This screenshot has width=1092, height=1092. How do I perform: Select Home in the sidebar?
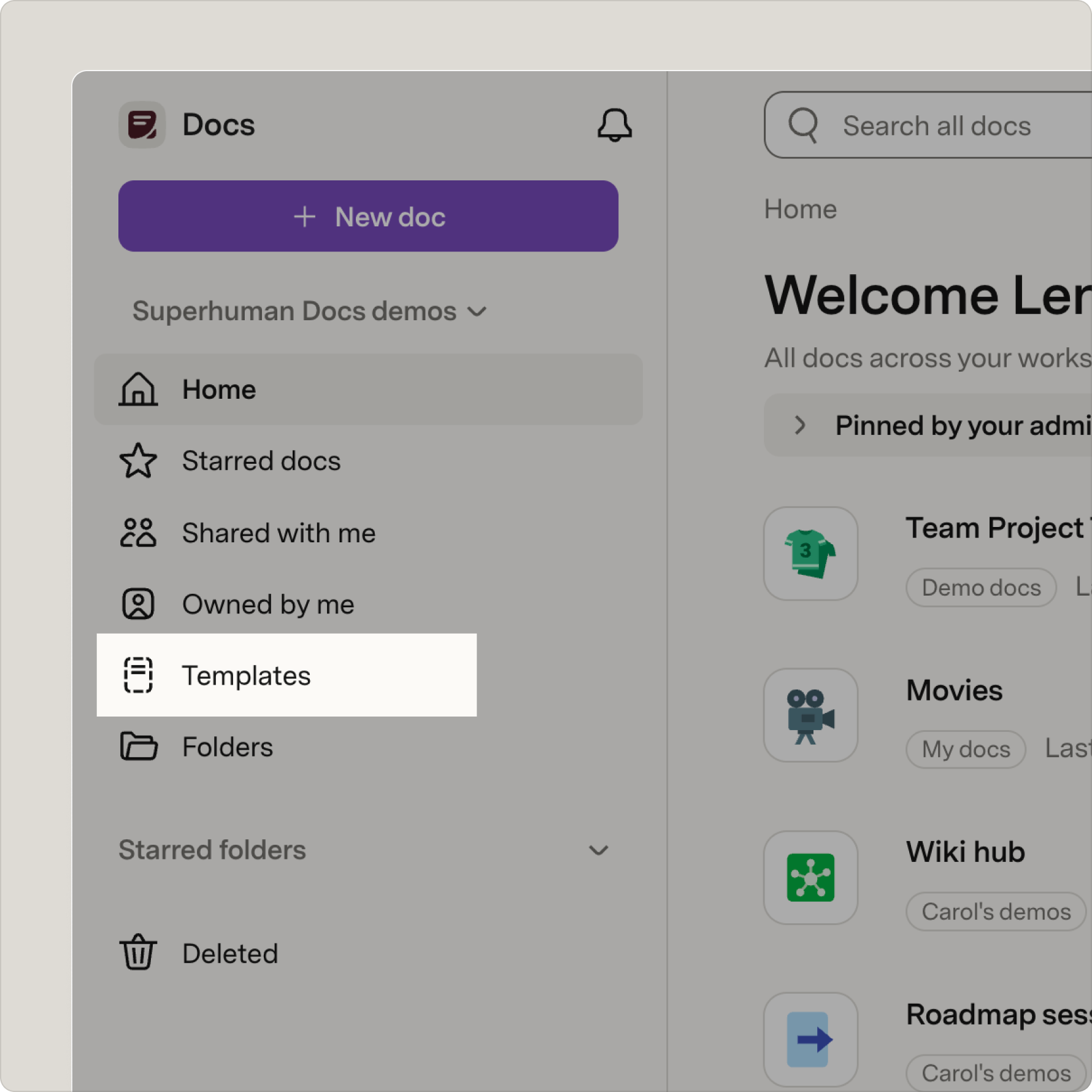pyautogui.click(x=368, y=389)
